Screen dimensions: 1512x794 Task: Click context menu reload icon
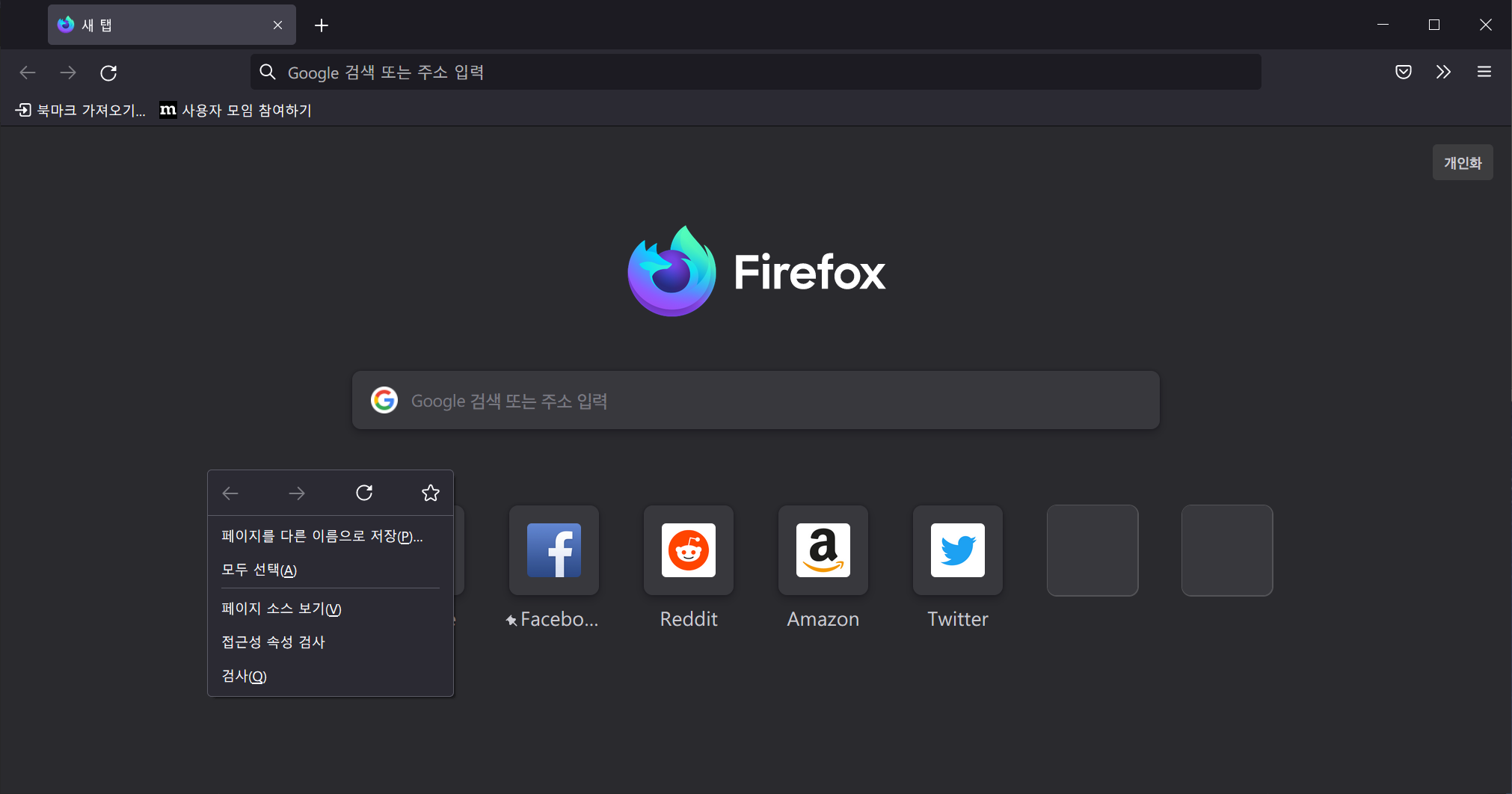tap(364, 493)
